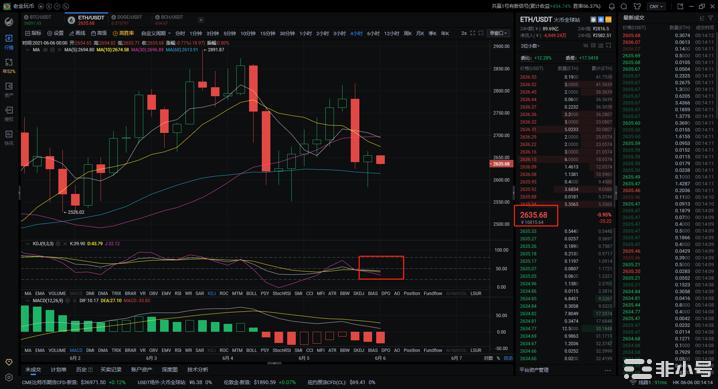The height and width of the screenshot is (389, 718).
Task: Activate the 画线 drawing tool button
Action: 77,33
